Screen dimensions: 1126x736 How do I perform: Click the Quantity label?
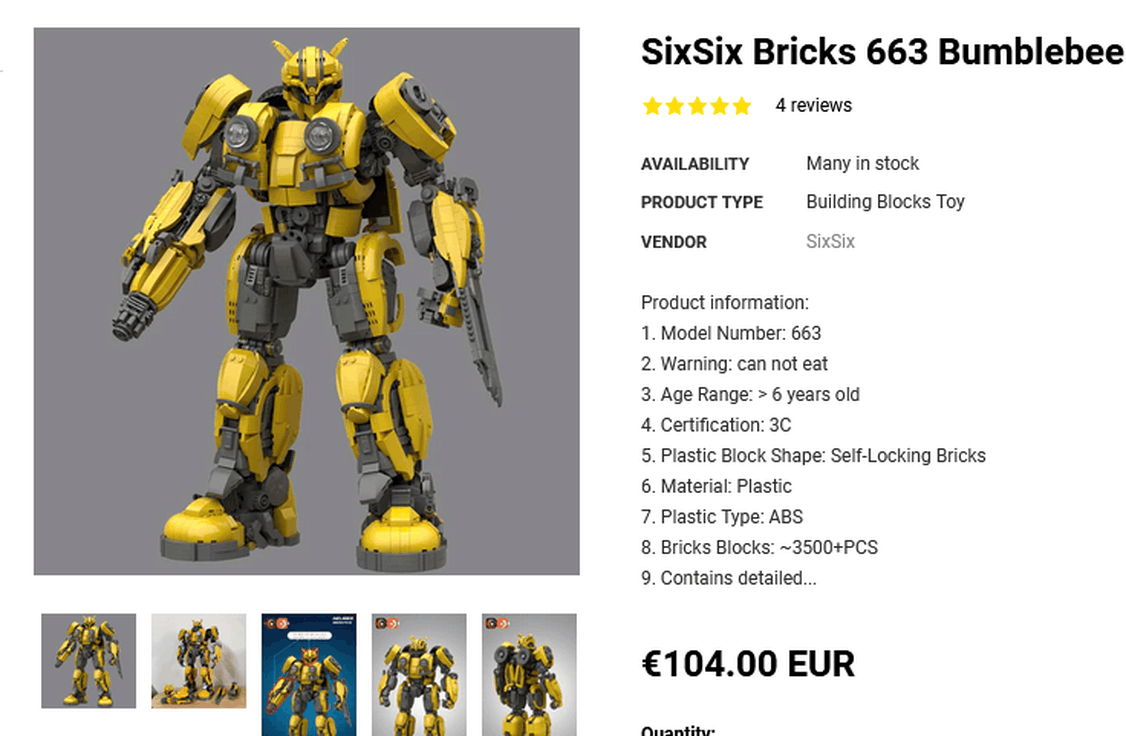click(x=678, y=731)
